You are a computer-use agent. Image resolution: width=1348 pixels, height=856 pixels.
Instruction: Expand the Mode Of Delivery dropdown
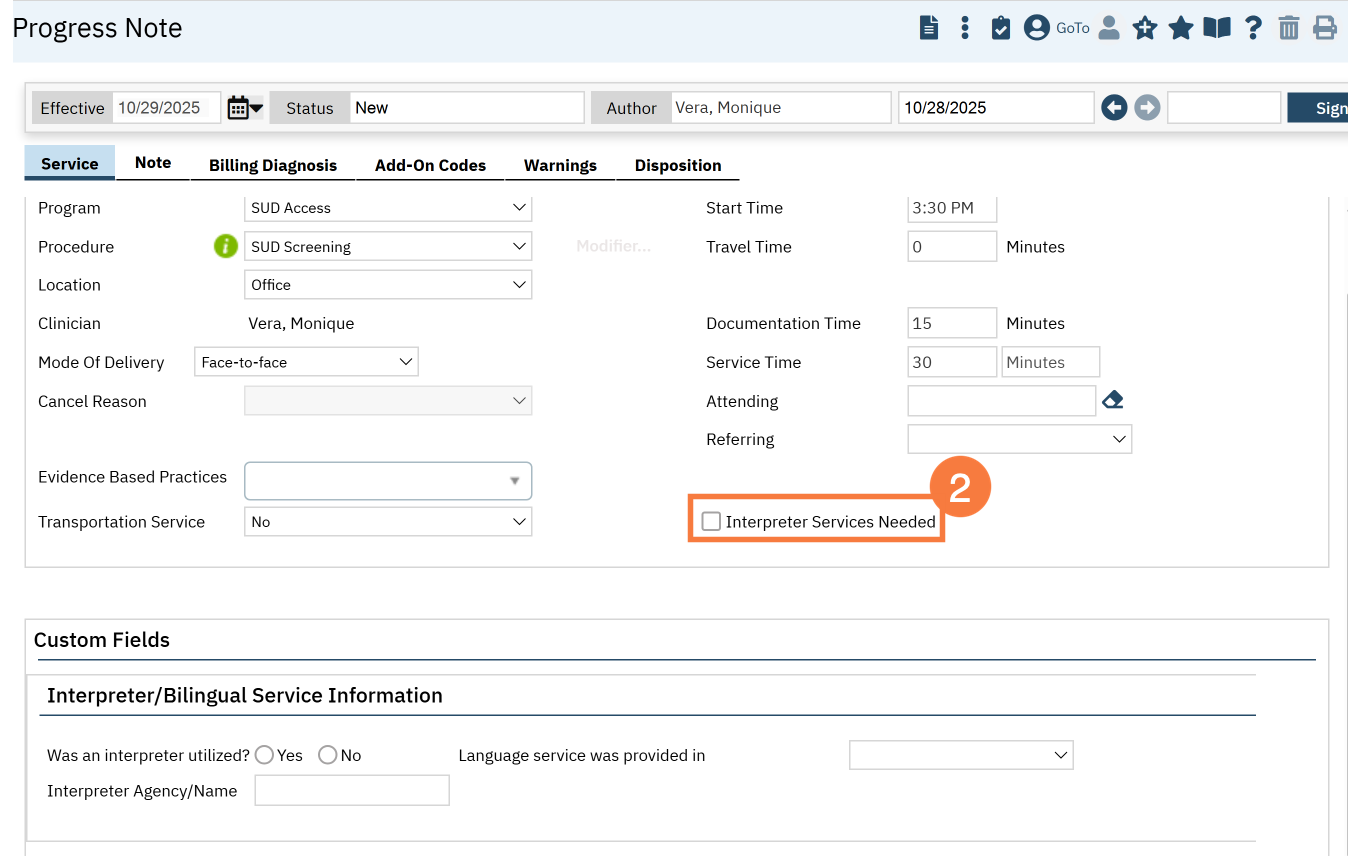[x=306, y=362]
